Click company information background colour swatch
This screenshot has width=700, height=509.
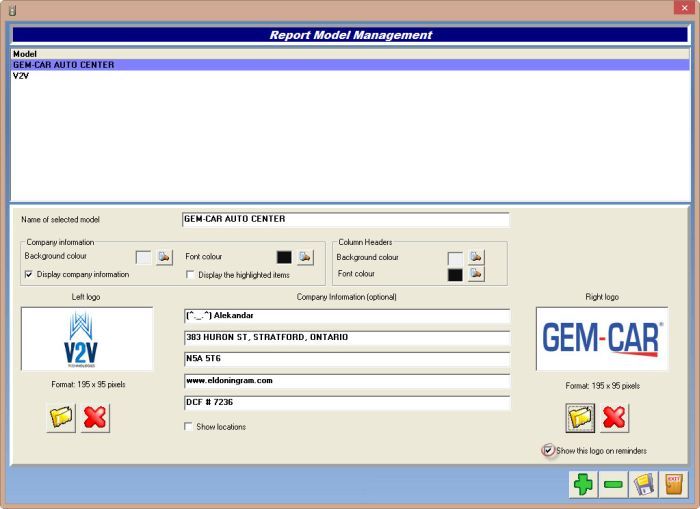143,258
